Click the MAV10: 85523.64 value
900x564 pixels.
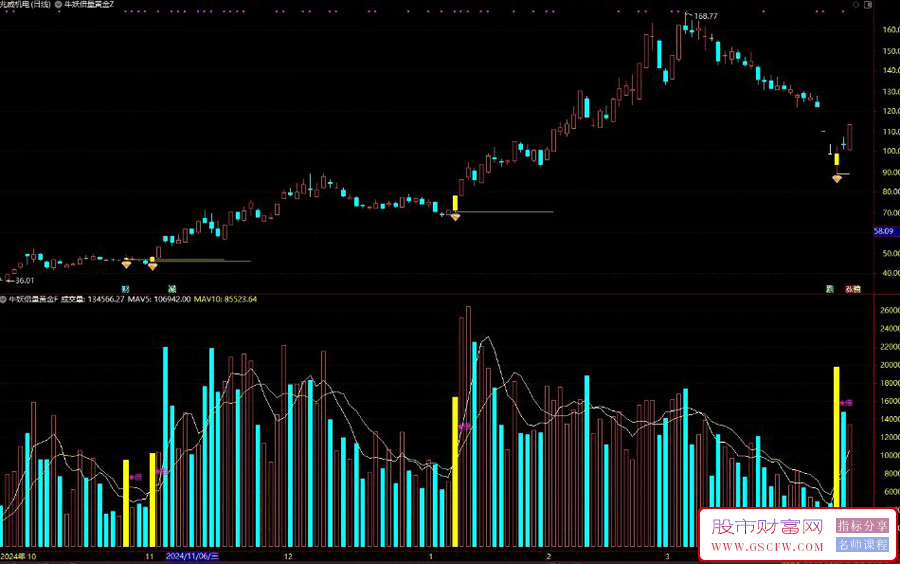point(225,299)
